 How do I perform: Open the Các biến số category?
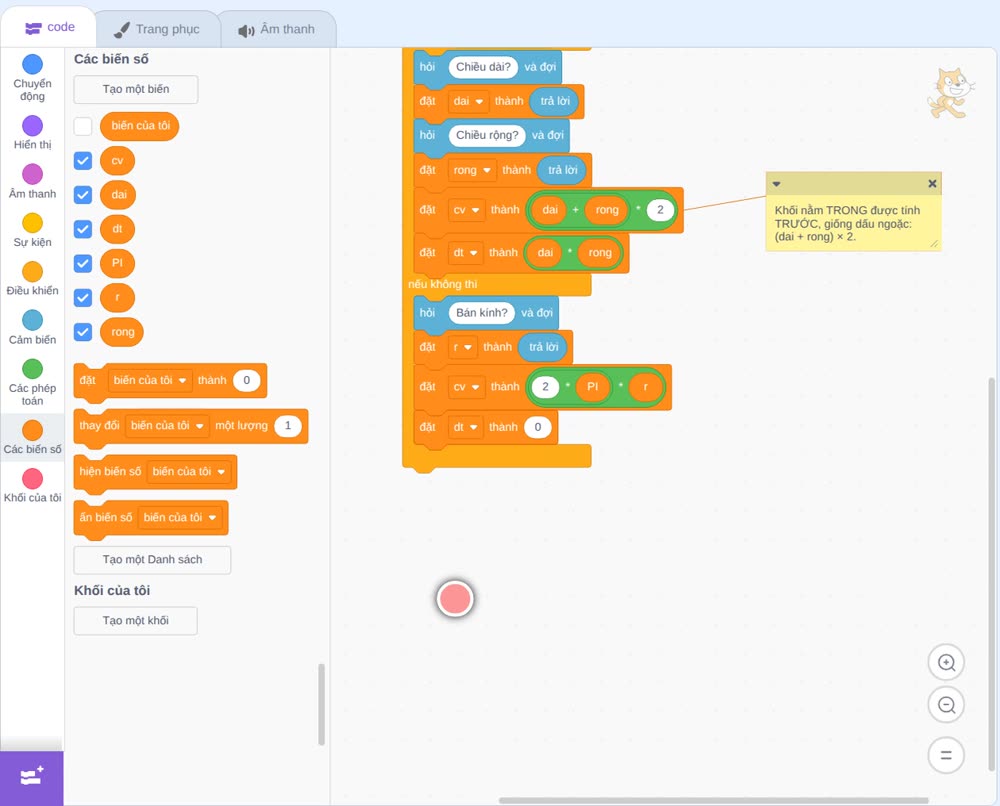point(33,437)
